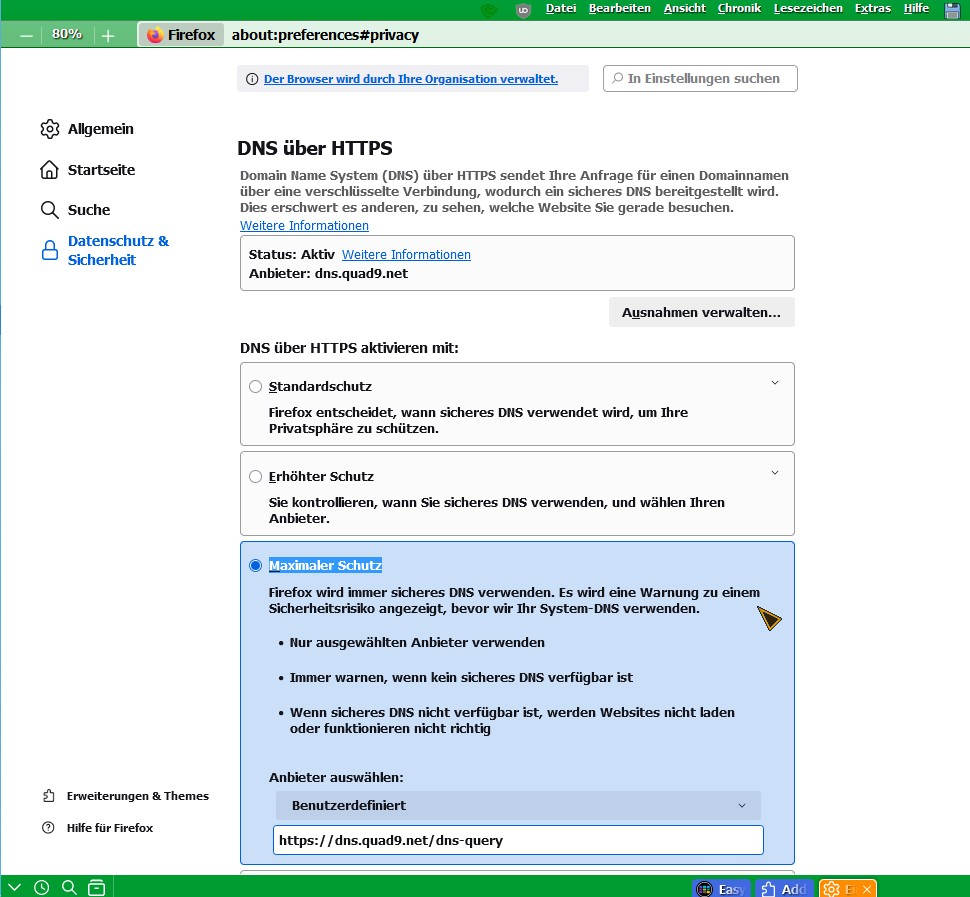Click 'DNS über HTTPS aktivieren mit:' label
Screen dimensions: 970x897
click(x=350, y=348)
